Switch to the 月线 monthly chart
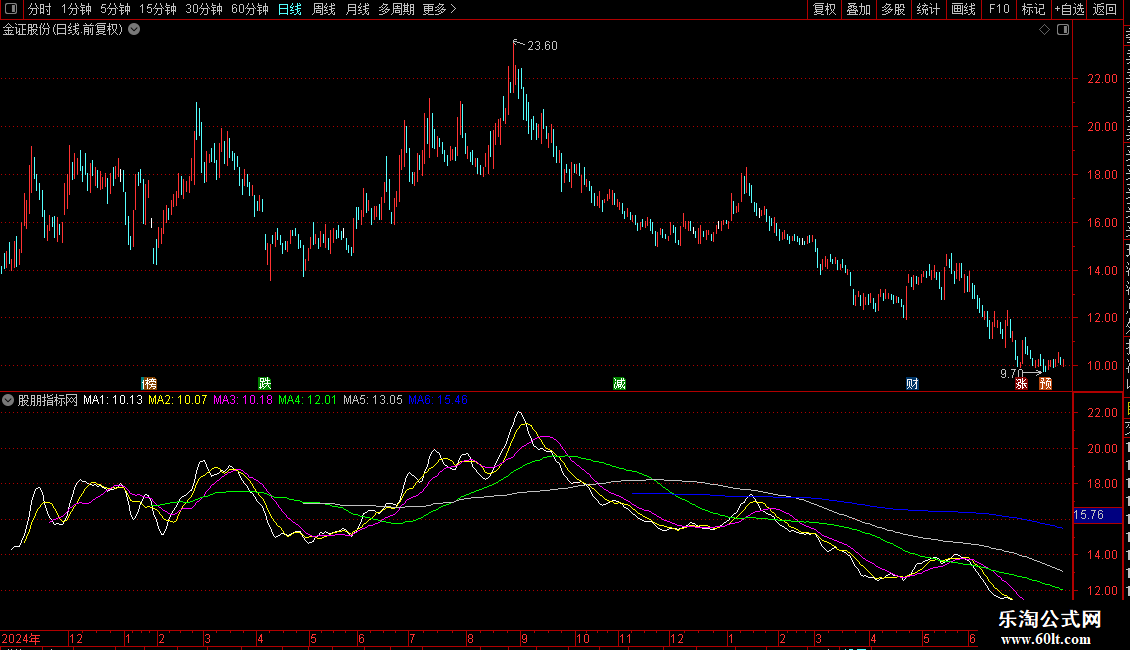 (357, 9)
